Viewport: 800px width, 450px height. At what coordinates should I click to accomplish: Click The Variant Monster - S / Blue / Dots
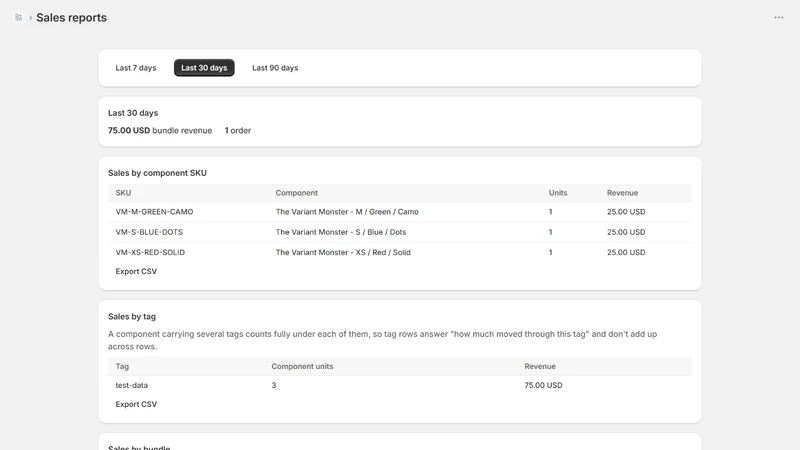[341, 232]
